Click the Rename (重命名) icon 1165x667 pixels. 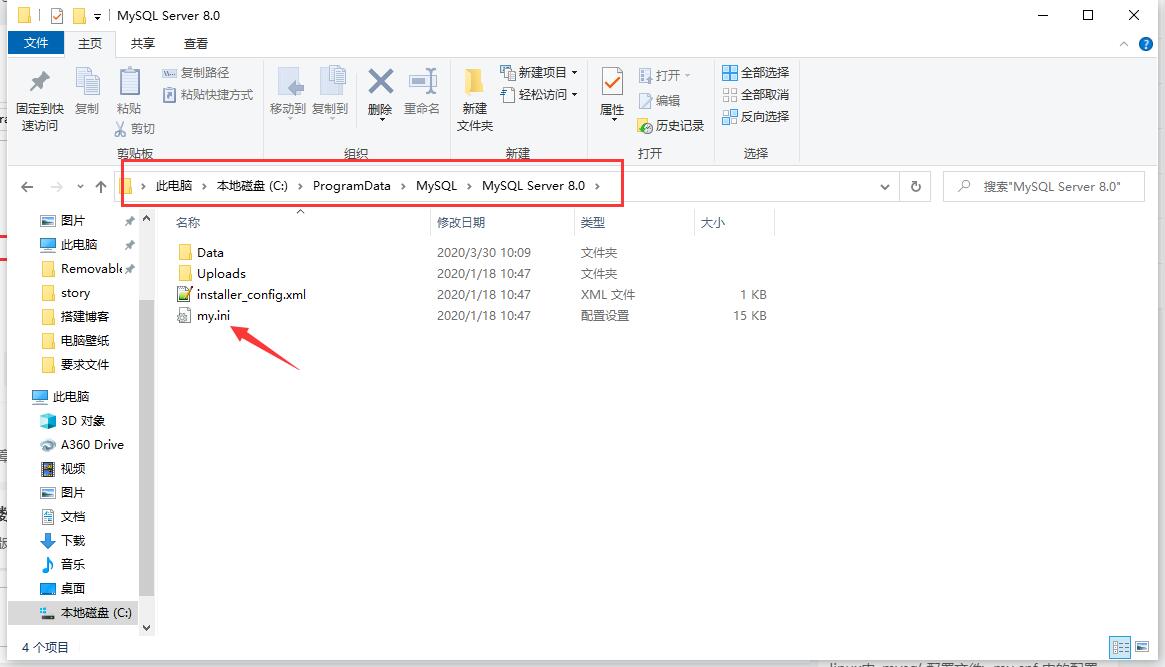point(422,90)
